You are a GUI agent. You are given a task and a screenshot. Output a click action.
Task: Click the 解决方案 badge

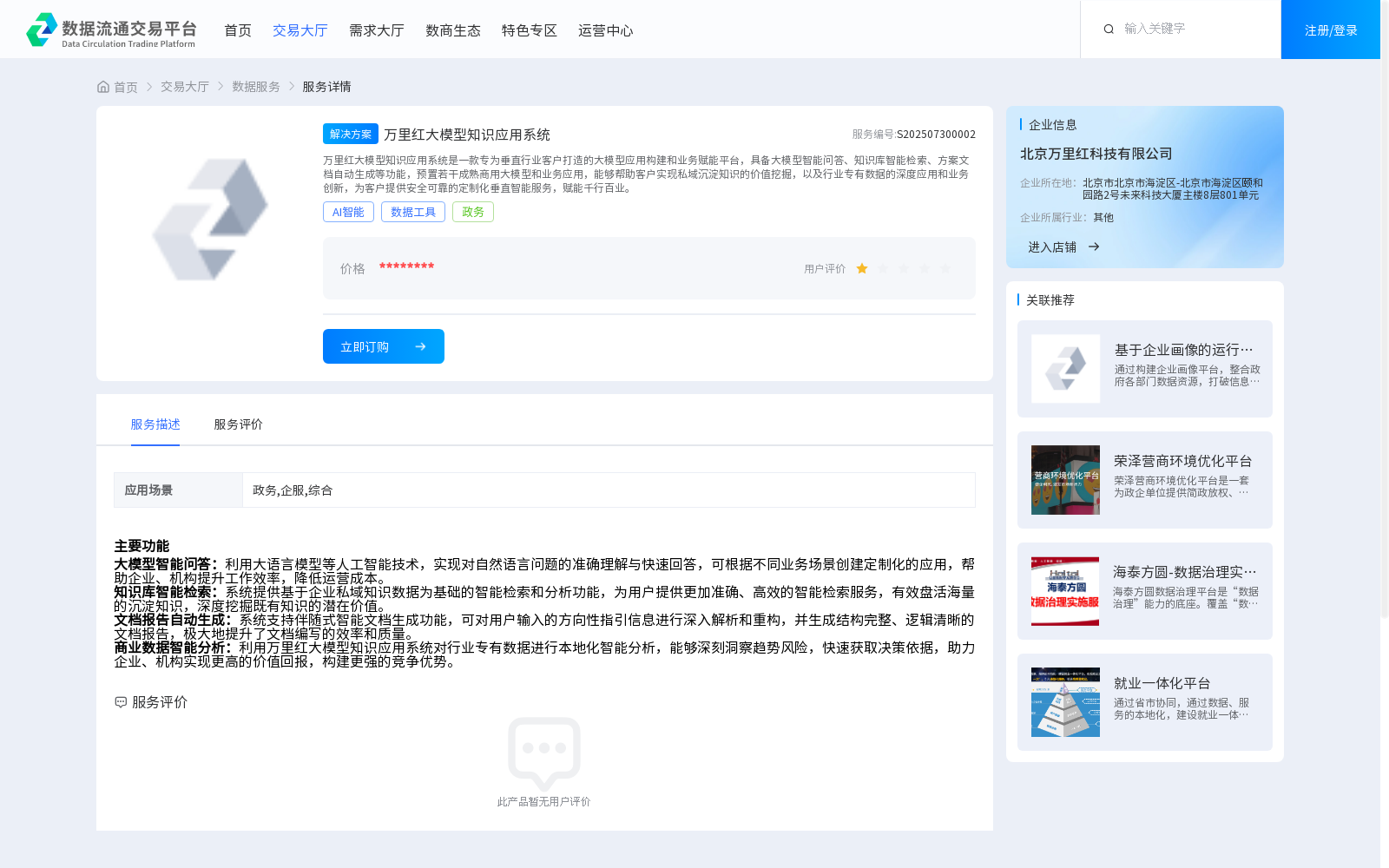click(351, 134)
